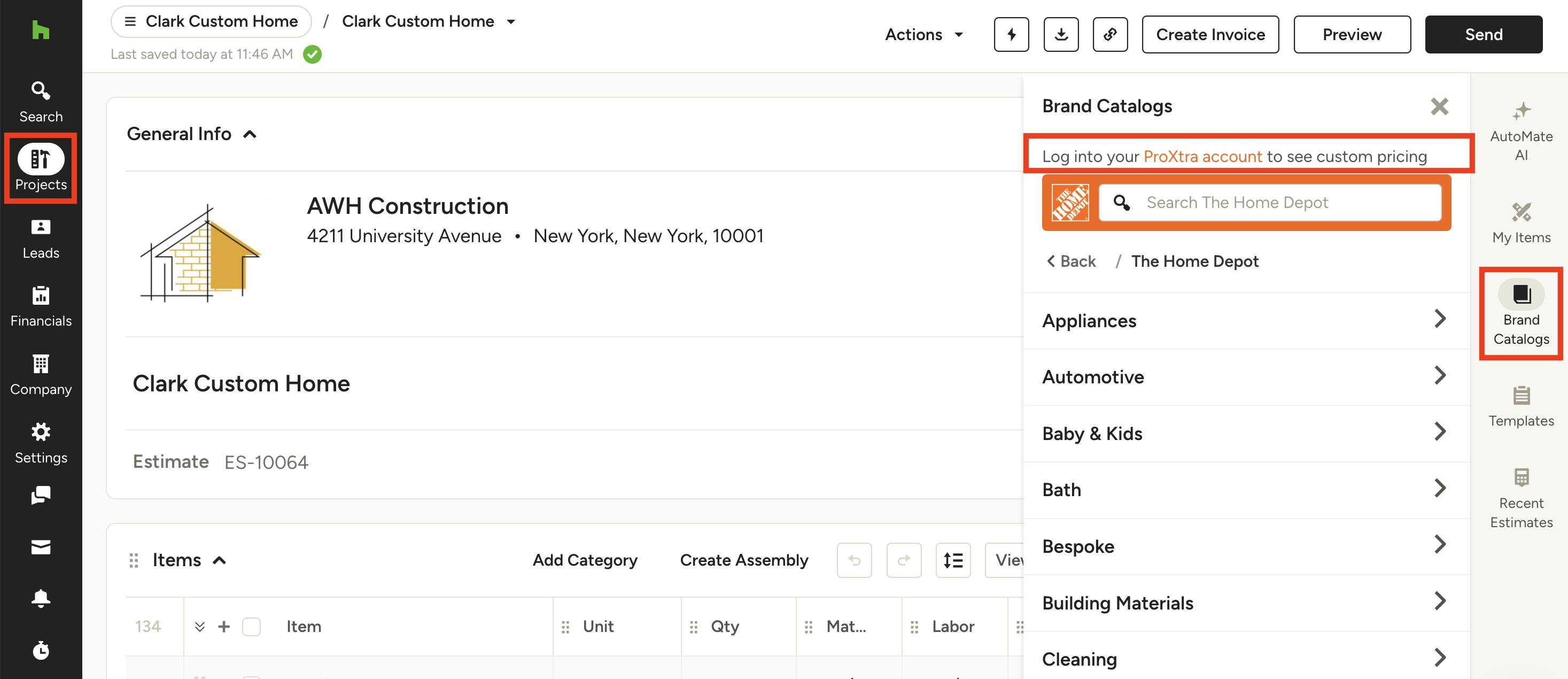
Task: Click the download icon button
Action: tap(1061, 35)
